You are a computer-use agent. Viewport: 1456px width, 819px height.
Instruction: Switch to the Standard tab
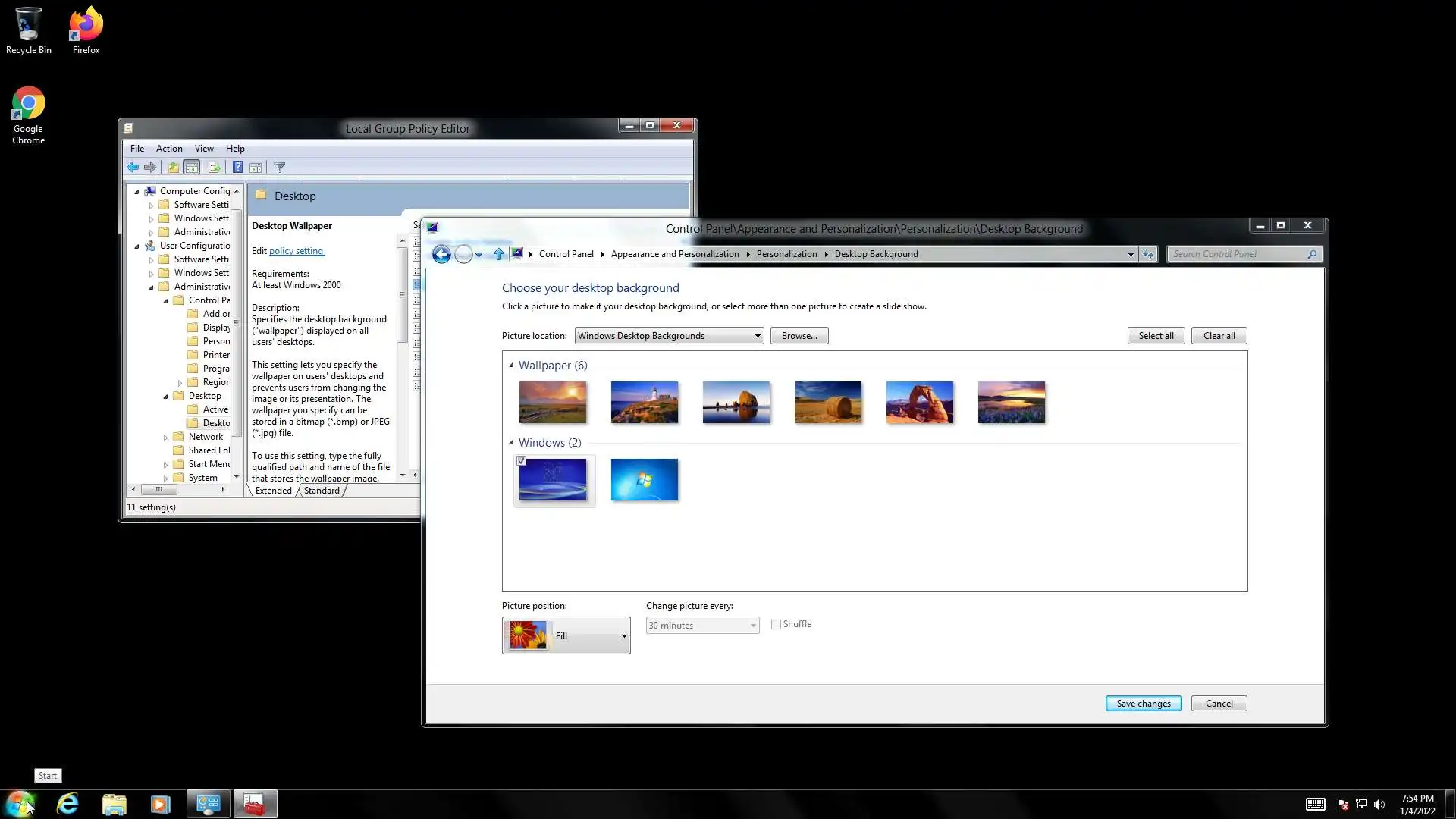pyautogui.click(x=322, y=491)
